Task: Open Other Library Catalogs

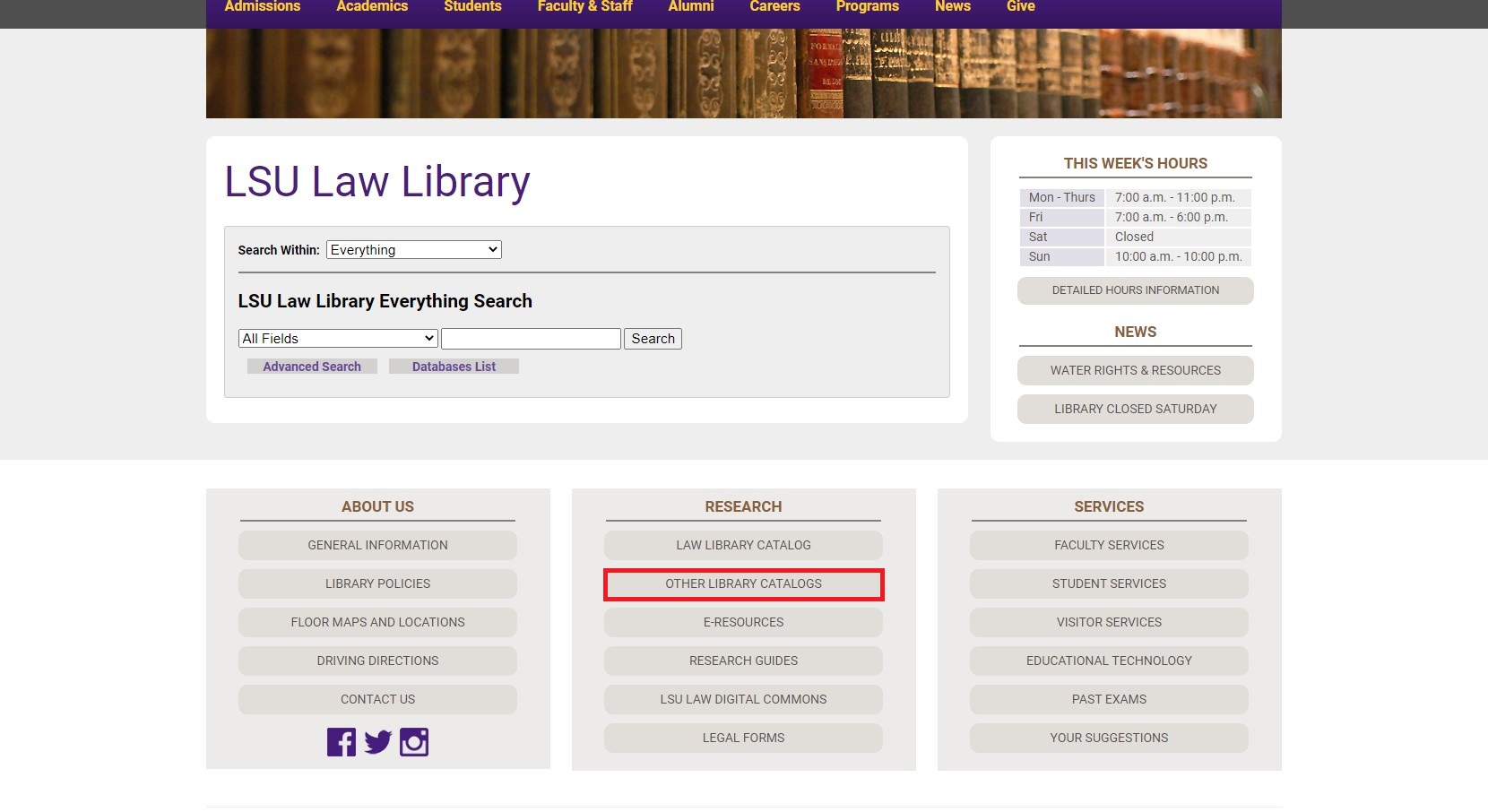Action: tap(743, 583)
